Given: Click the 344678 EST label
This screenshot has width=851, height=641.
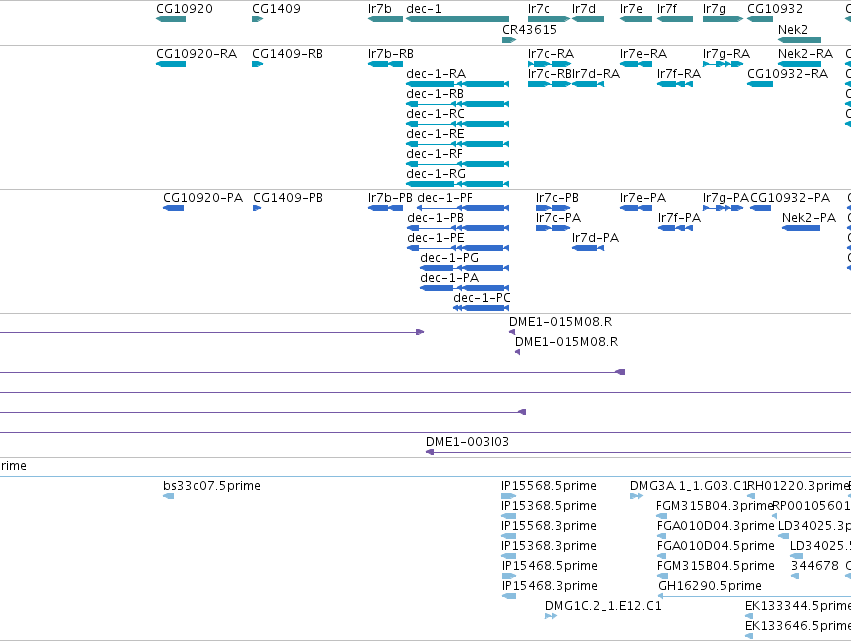Looking at the screenshot, I should pos(814,566).
